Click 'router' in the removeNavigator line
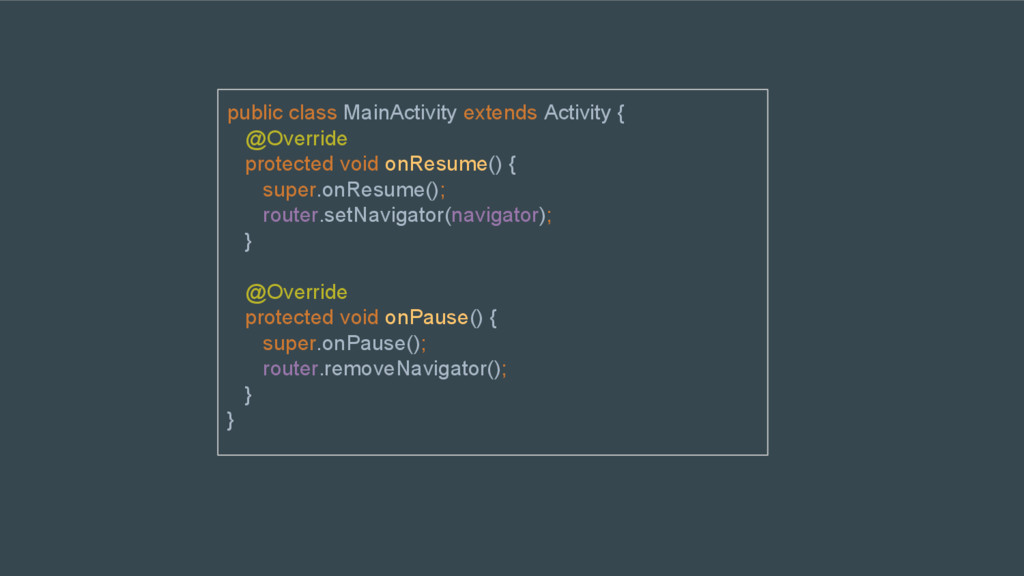Viewport: 1024px width, 576px height. 290,369
